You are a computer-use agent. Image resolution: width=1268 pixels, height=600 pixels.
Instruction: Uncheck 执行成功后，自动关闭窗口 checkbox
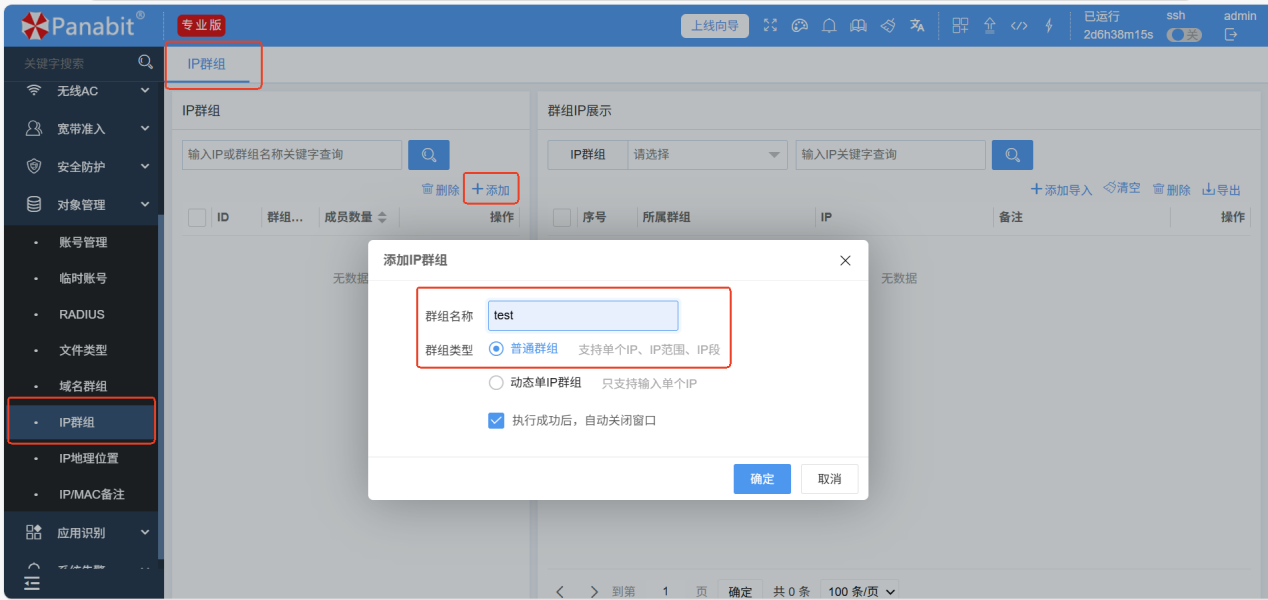(496, 421)
